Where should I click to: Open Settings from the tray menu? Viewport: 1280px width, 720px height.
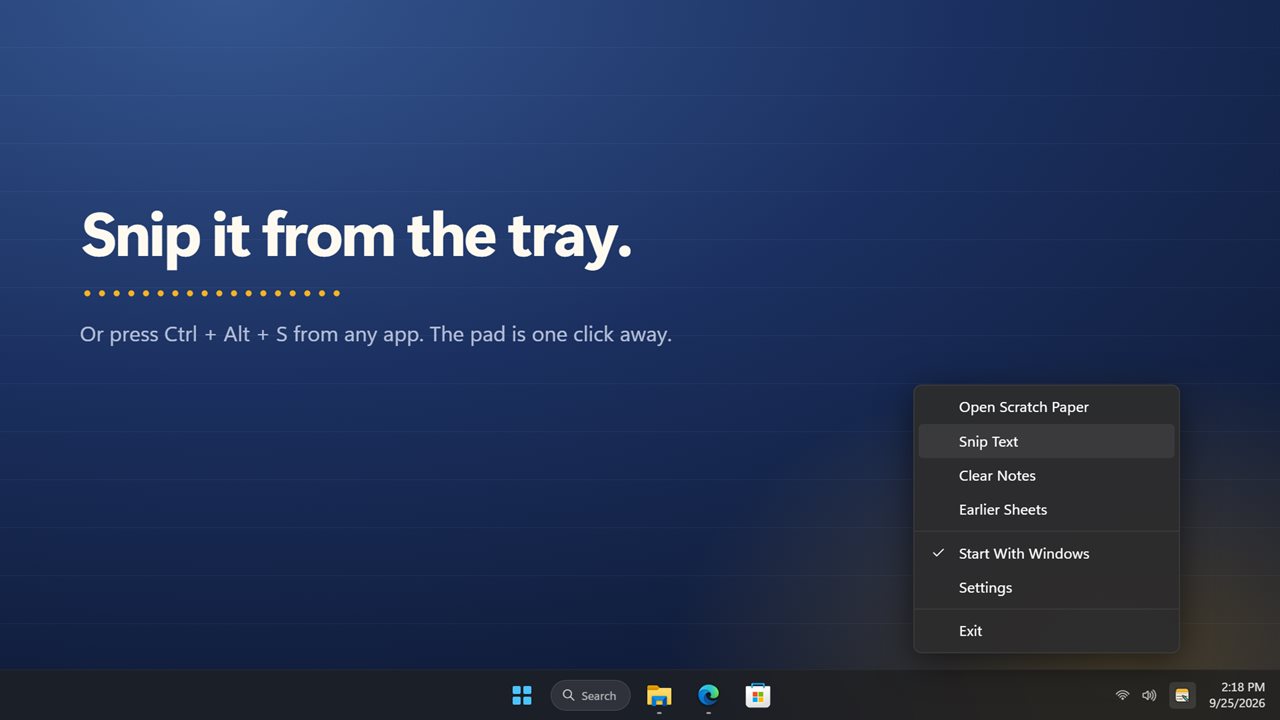click(x=1046, y=587)
